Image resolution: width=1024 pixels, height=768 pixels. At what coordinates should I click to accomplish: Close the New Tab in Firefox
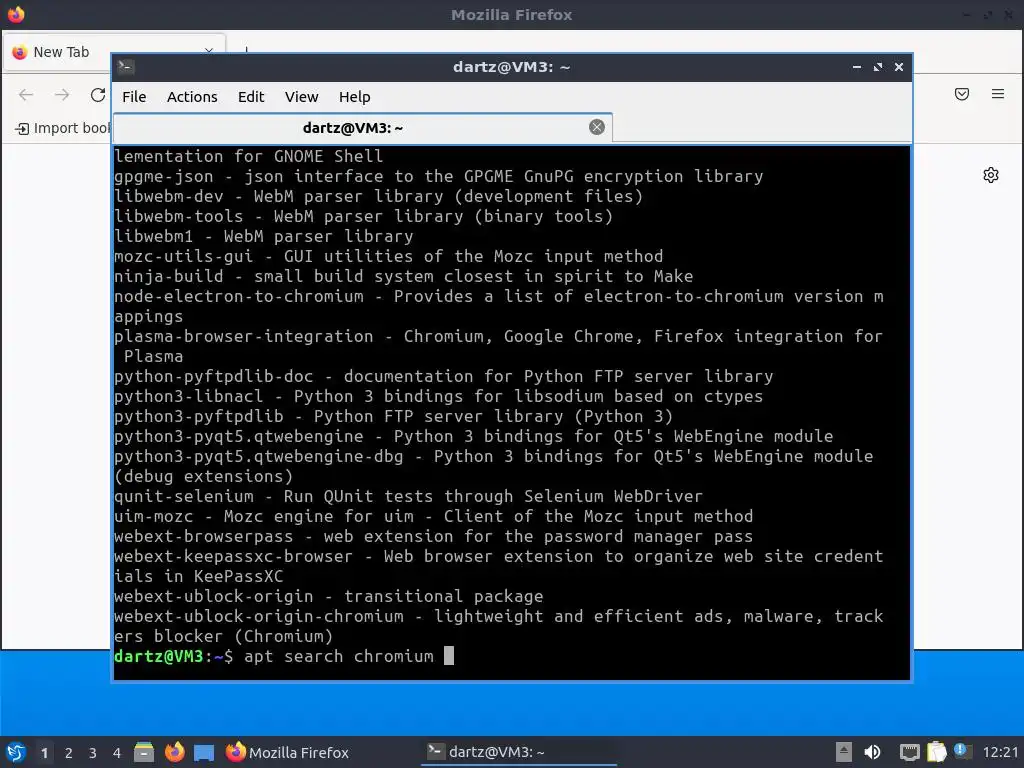coord(208,51)
